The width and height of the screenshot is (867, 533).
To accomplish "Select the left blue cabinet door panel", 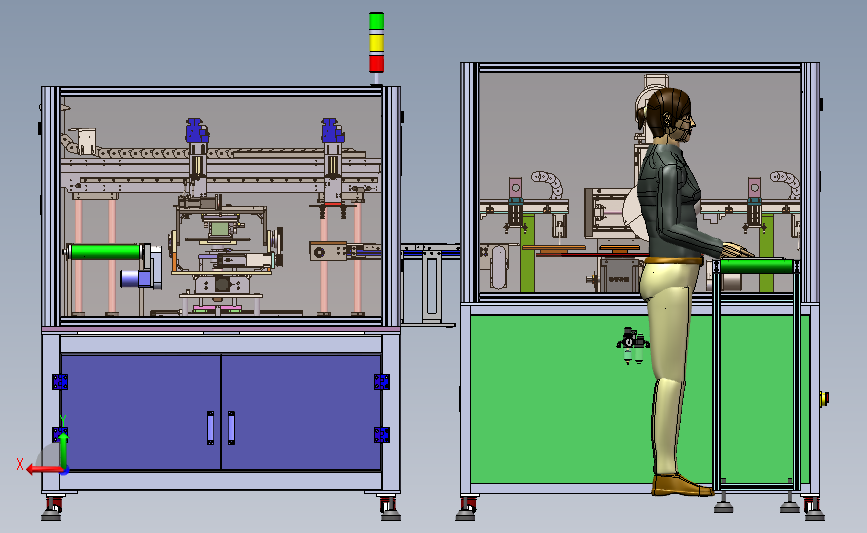I will coord(141,412).
